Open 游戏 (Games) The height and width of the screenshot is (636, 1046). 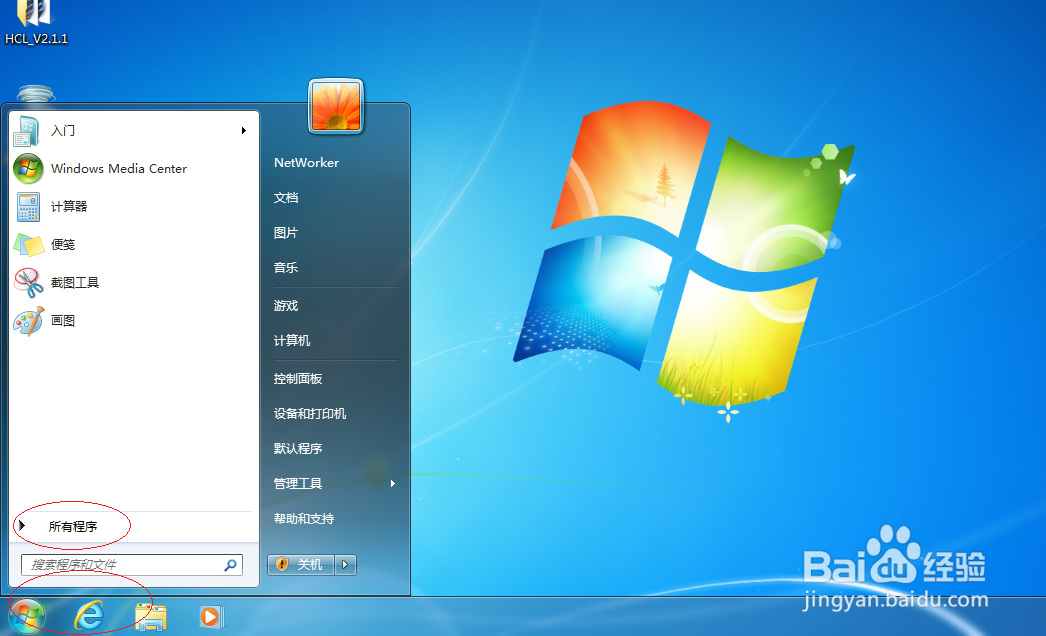tap(286, 306)
